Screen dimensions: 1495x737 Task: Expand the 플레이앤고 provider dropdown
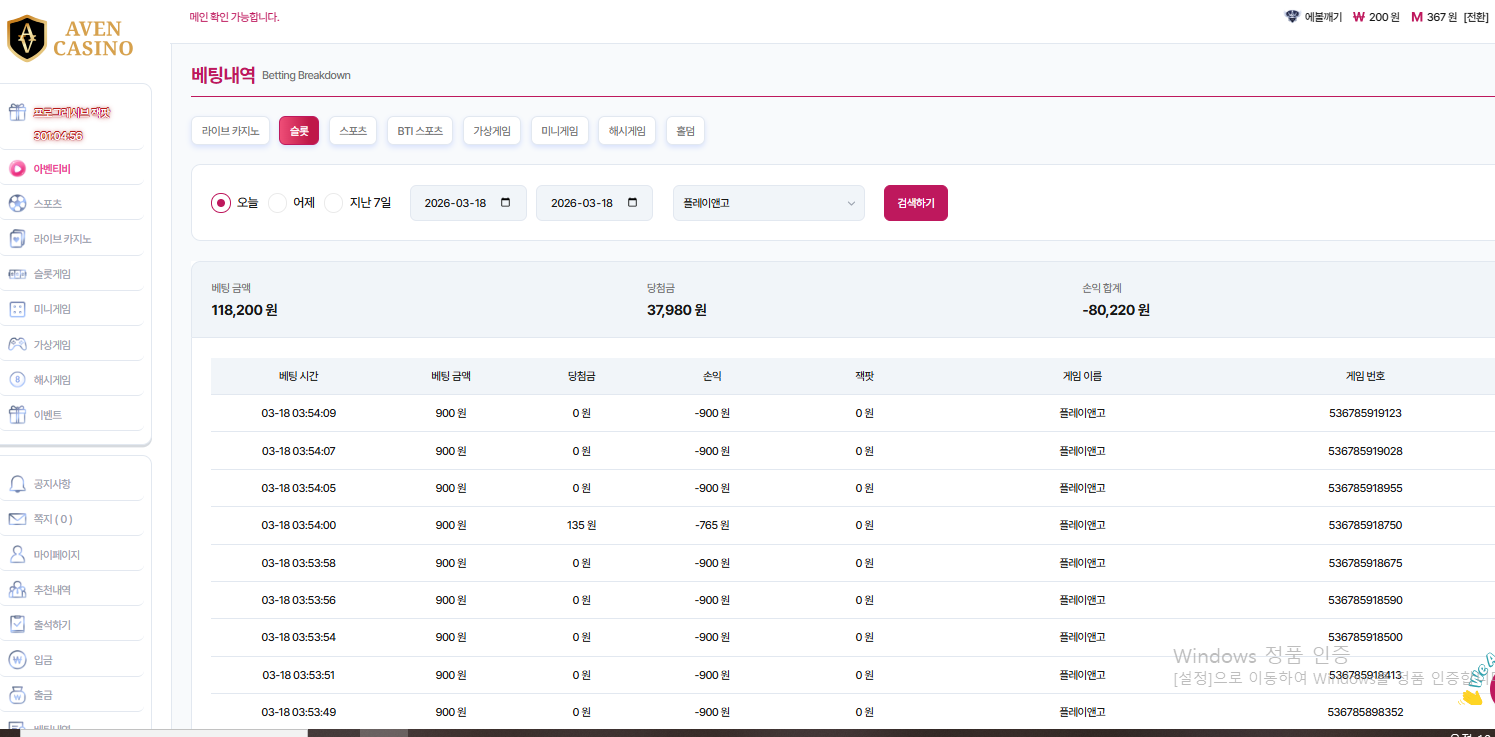click(768, 203)
